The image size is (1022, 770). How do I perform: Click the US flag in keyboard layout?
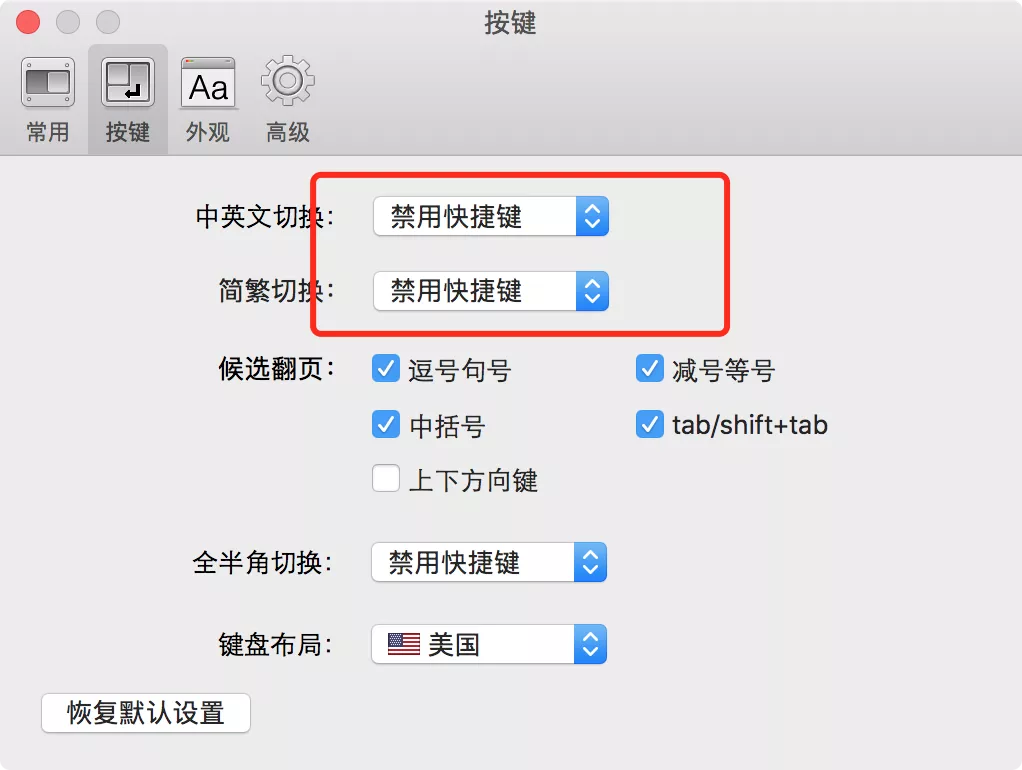click(x=403, y=644)
